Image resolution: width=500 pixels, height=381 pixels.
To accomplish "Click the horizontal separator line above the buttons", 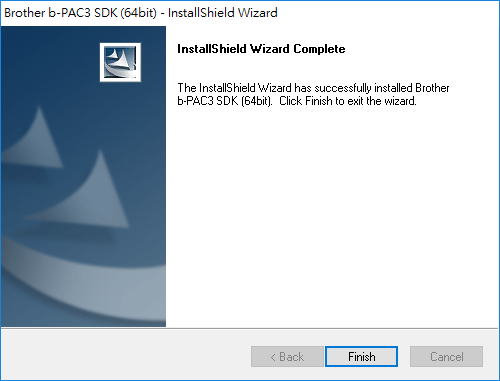I will [x=249, y=328].
